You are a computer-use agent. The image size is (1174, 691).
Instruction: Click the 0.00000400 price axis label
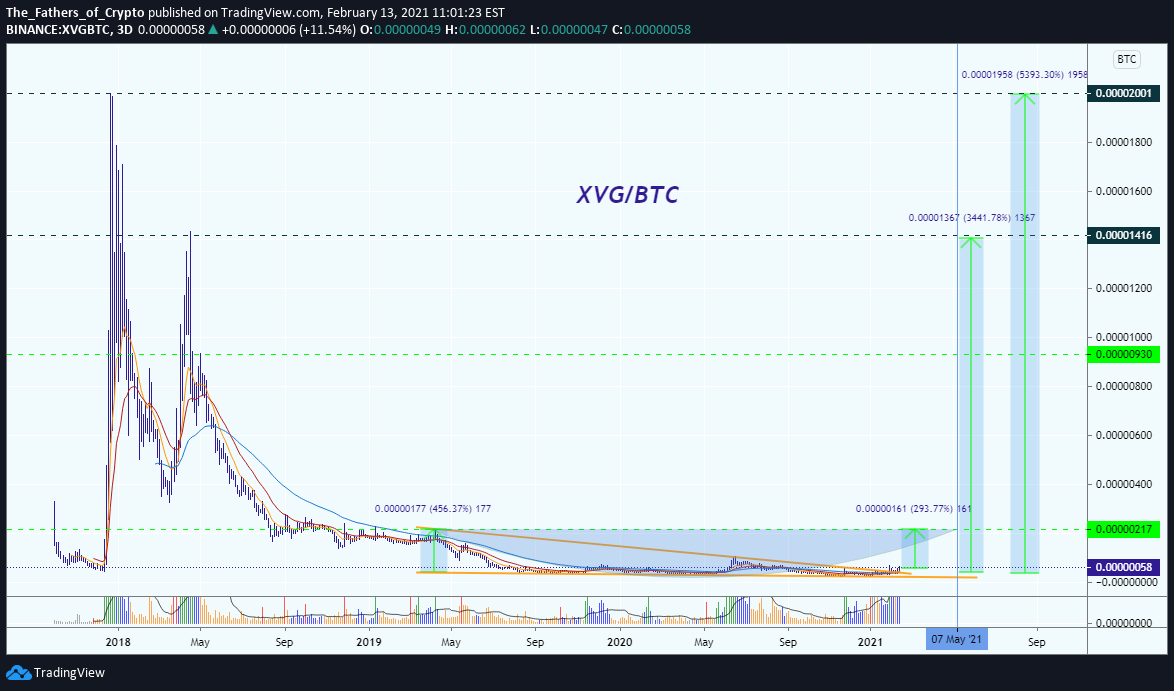point(1124,484)
